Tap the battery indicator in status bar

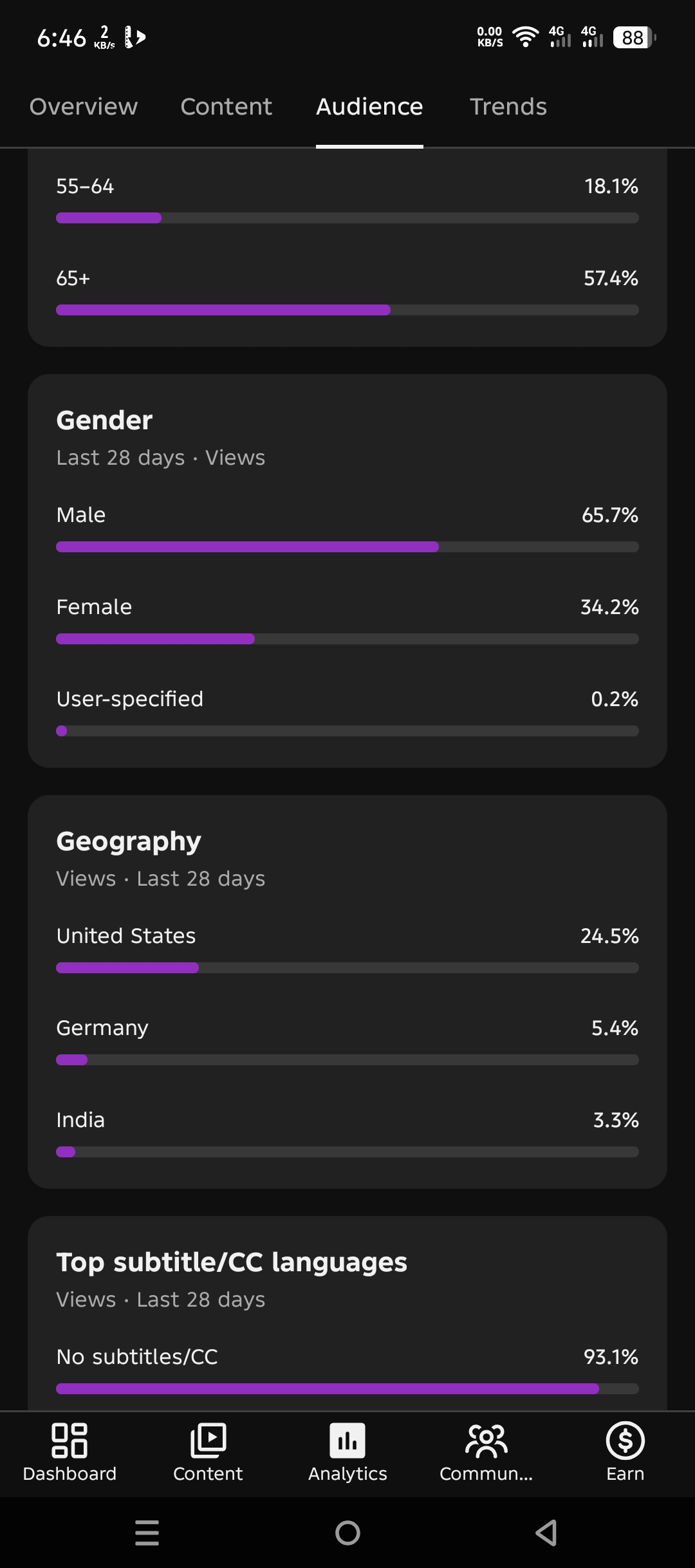[x=635, y=38]
